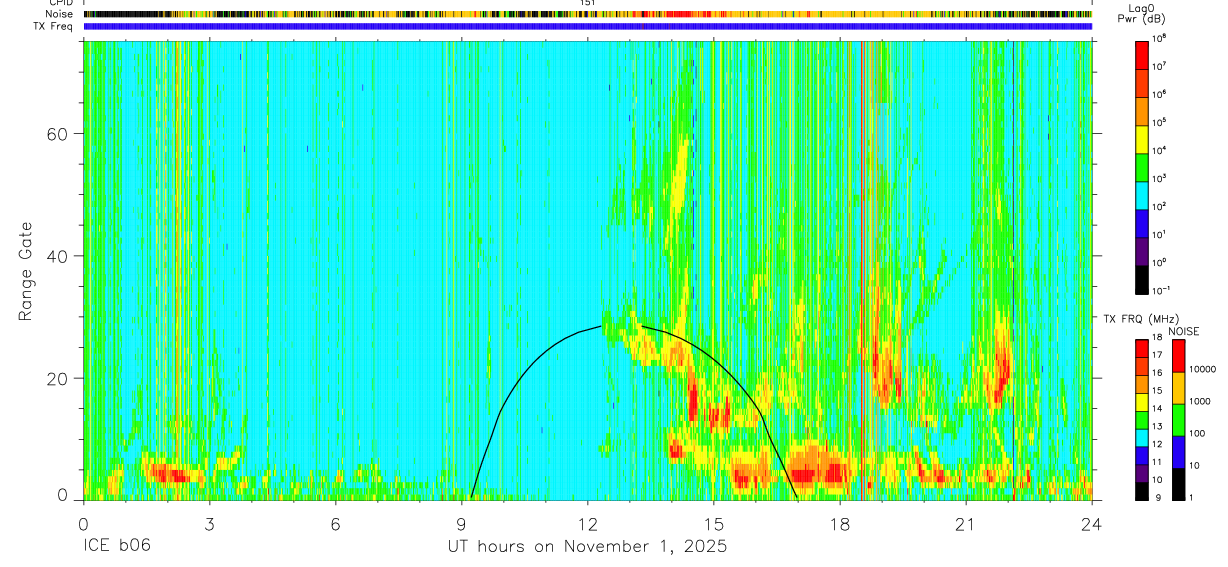1228x567 pixels.
Task: Click the '6' tick on the UT hours axis
Action: [x=335, y=525]
